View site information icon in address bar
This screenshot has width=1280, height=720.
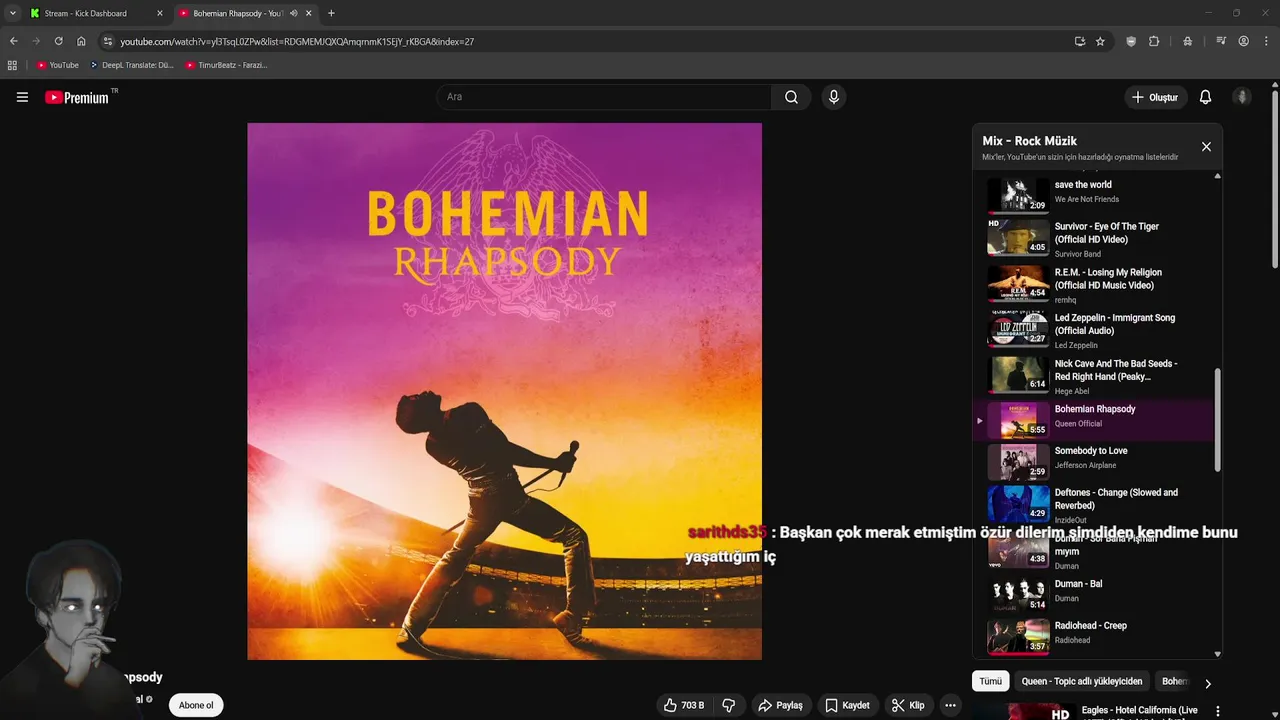[108, 41]
